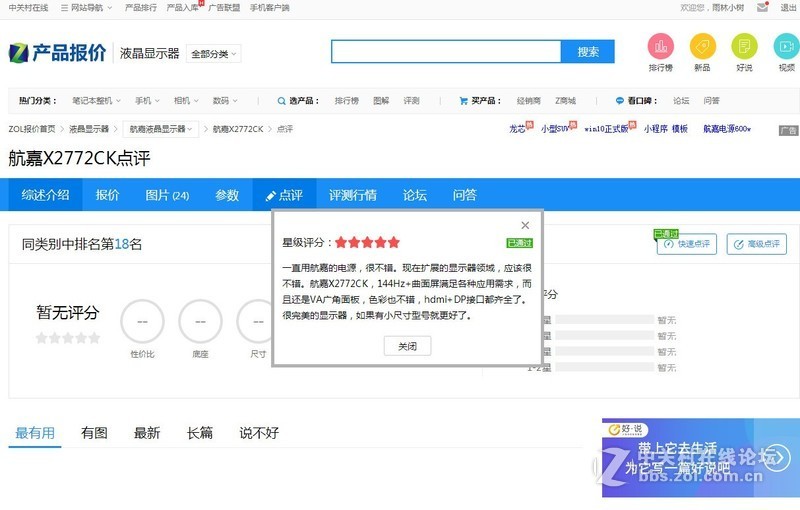Click the arrow circle on 好说 banner
Image resolution: width=800 pixels, height=510 pixels.
coord(777,457)
